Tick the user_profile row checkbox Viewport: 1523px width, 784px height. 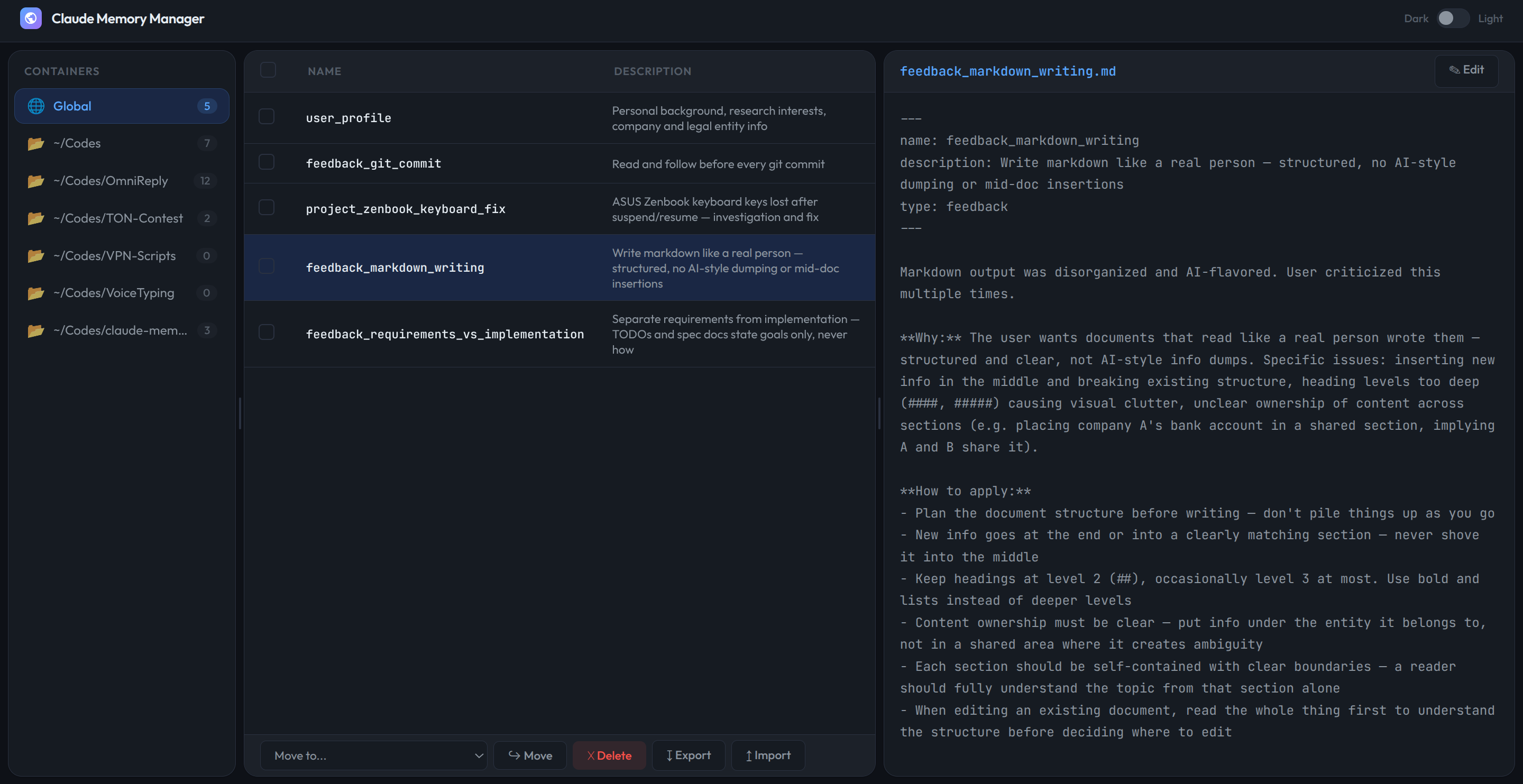tap(267, 116)
